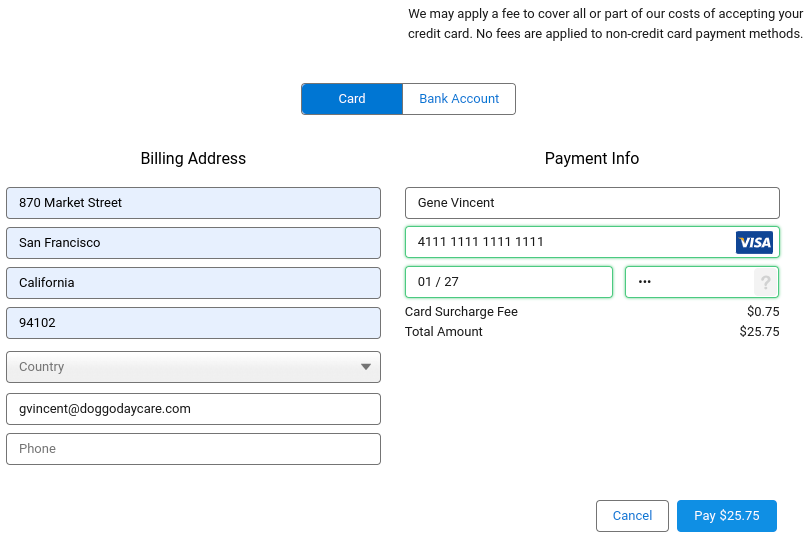The height and width of the screenshot is (543, 811).
Task: Click the VISA card brand icon
Action: 754,242
